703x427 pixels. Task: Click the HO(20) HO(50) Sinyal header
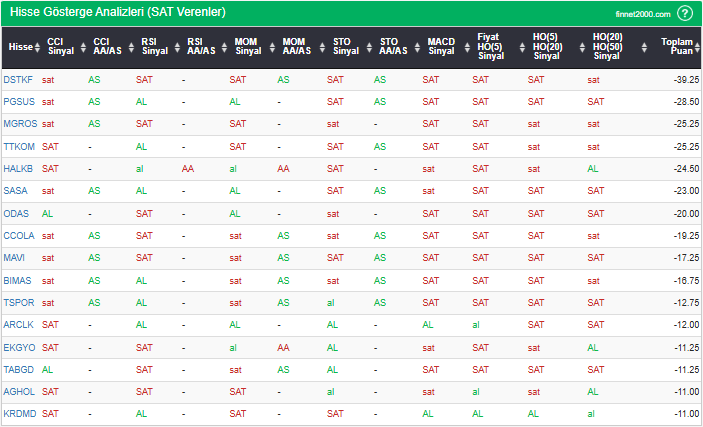tap(606, 46)
